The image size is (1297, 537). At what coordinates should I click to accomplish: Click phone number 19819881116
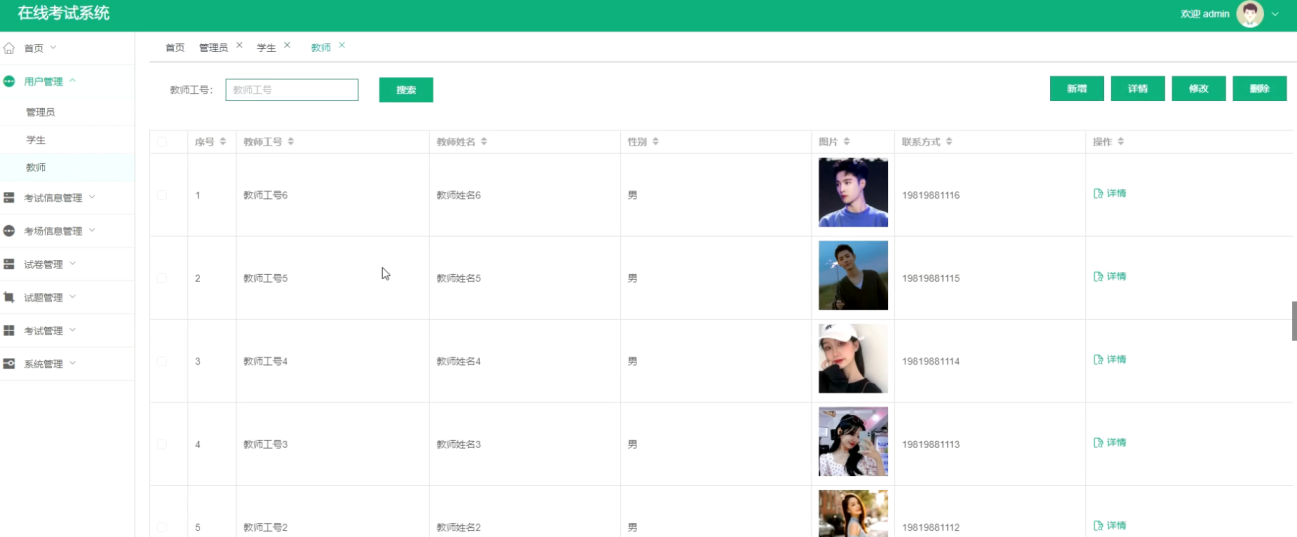point(931,196)
